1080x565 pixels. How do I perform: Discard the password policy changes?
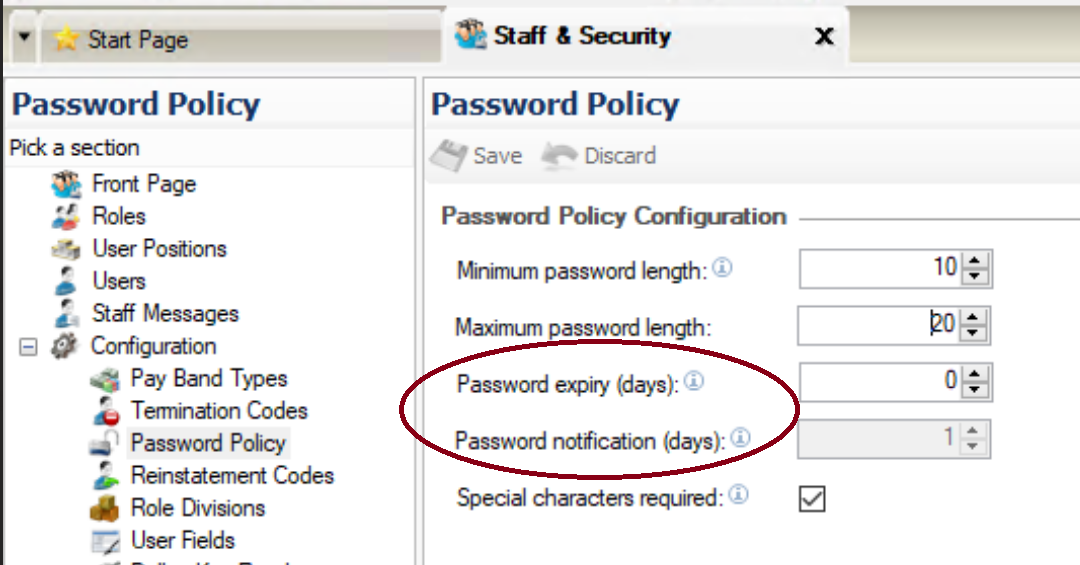599,156
